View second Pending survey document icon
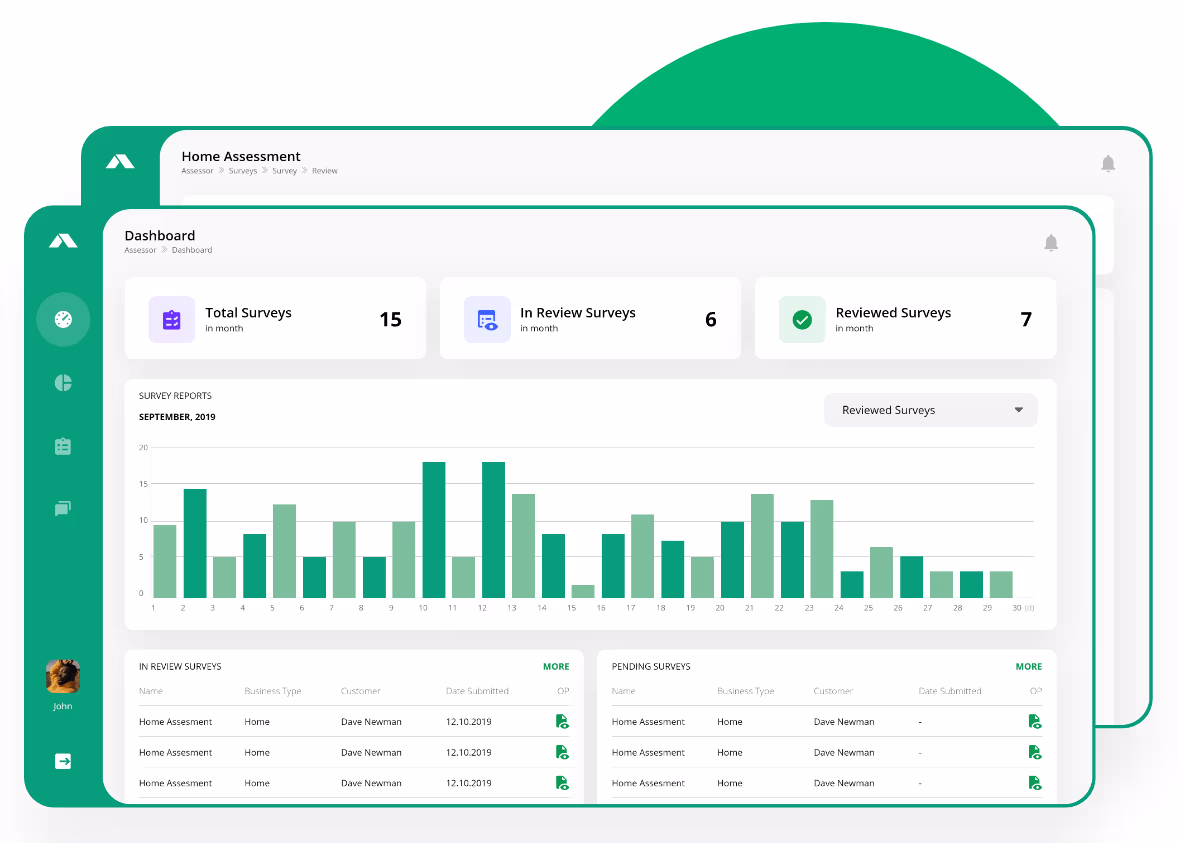Image resolution: width=1179 pixels, height=843 pixels. point(1034,752)
